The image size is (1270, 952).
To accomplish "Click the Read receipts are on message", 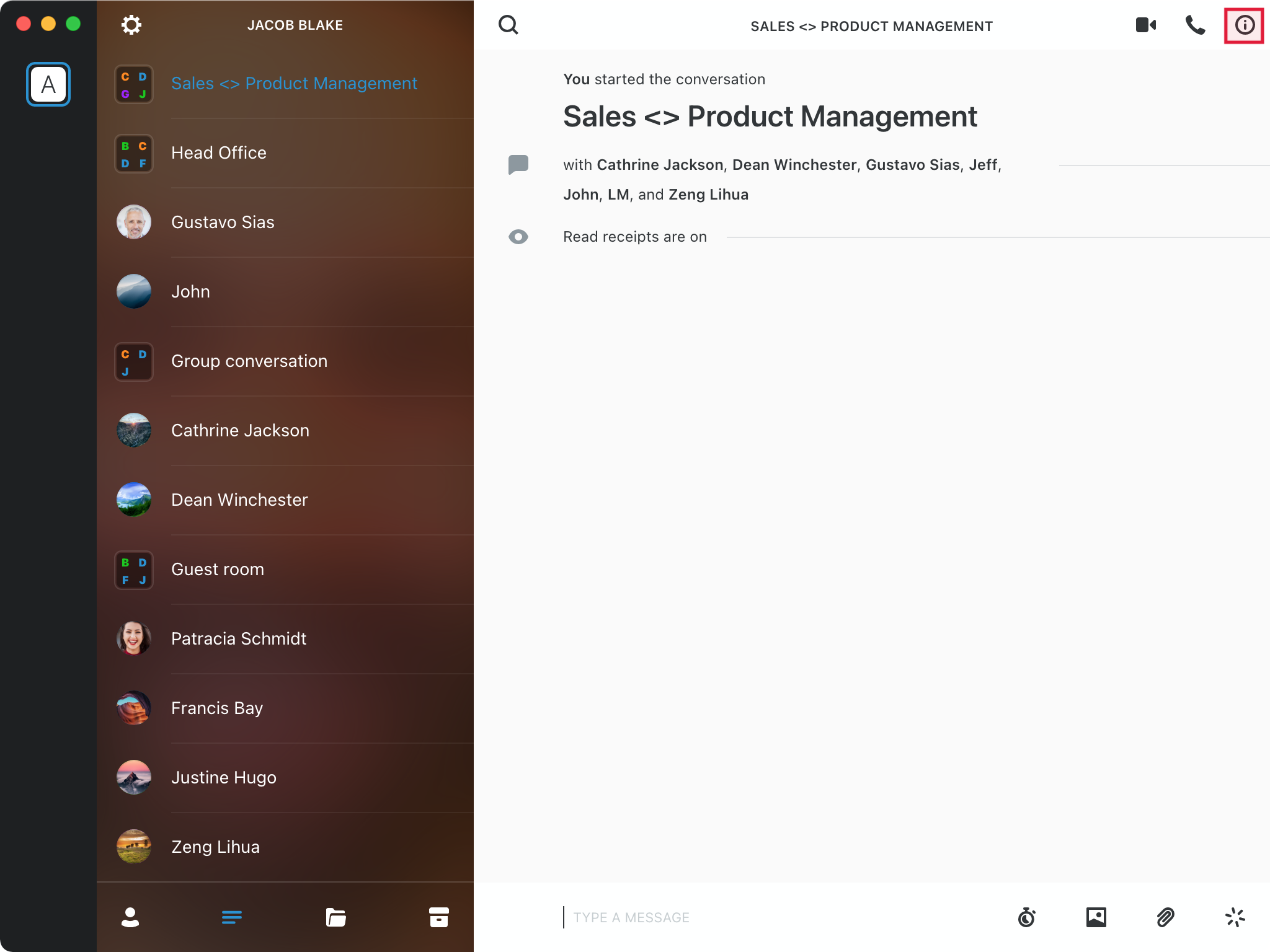I will (x=635, y=237).
